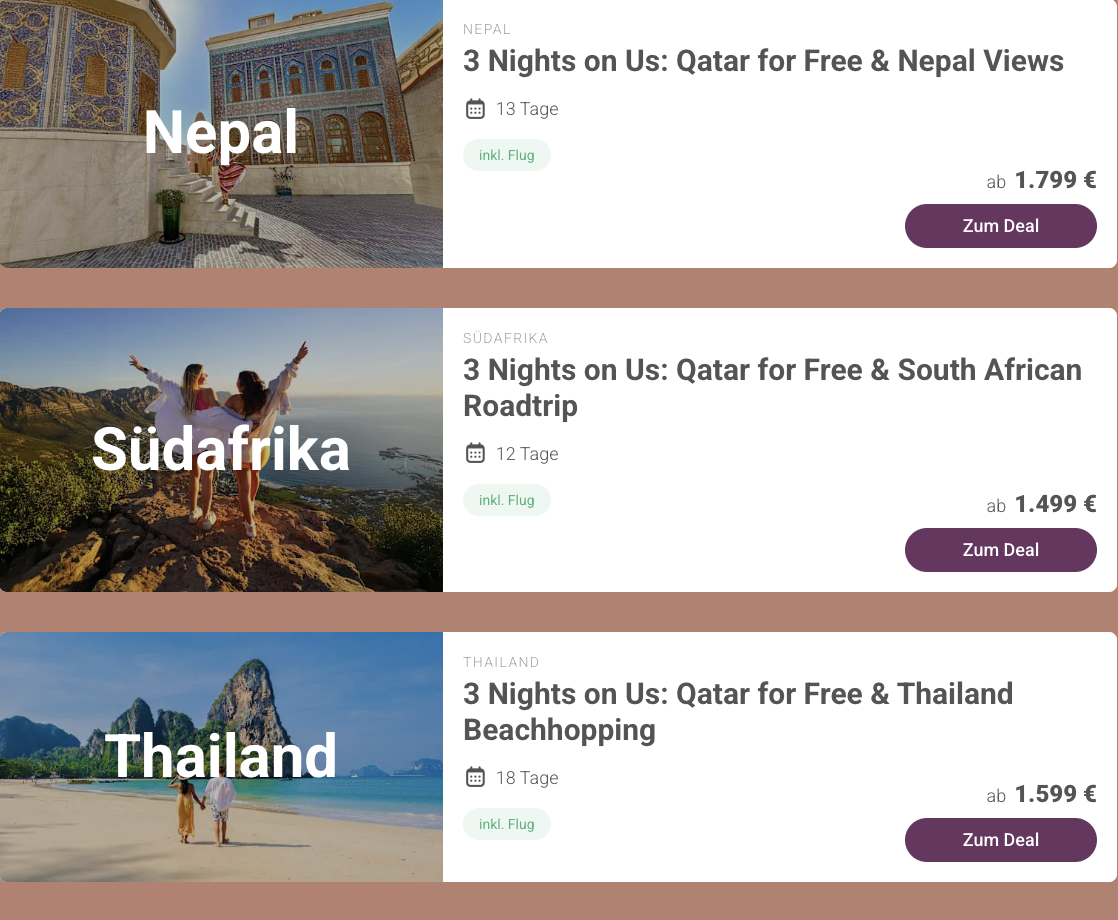Click the calendar icon beside 13 Tage
Image resolution: width=1118 pixels, height=920 pixels.
click(475, 109)
